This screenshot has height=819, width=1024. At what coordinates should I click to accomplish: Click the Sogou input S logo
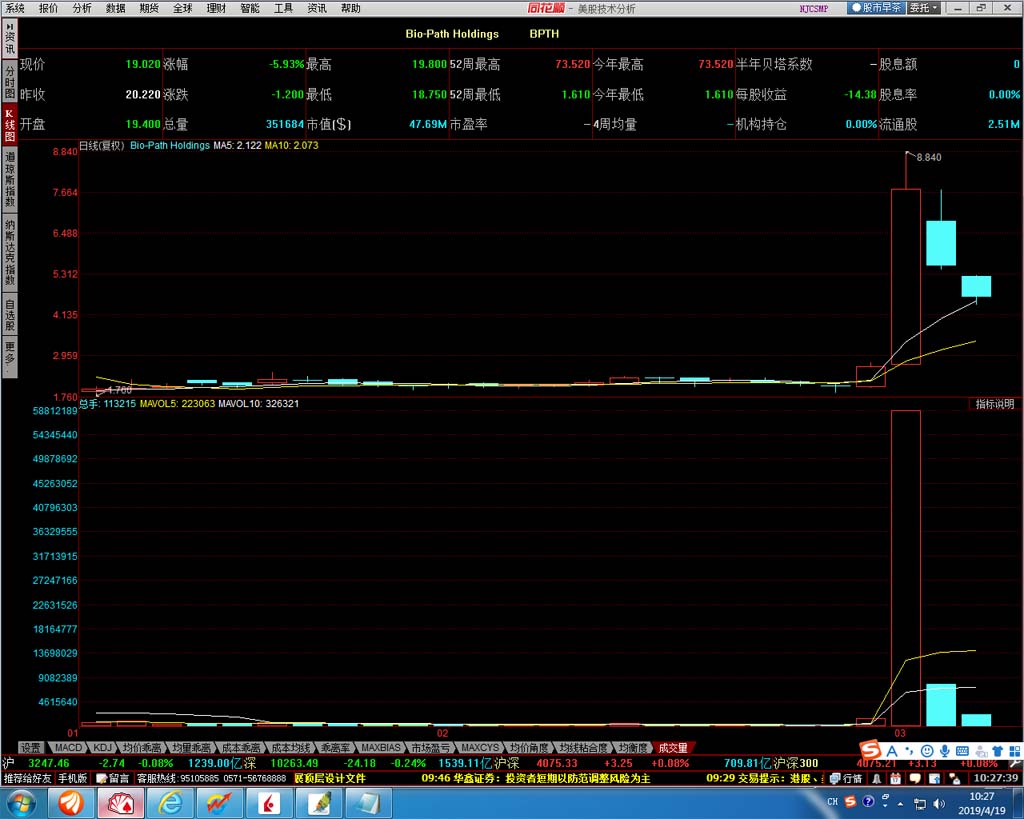pyautogui.click(x=871, y=750)
